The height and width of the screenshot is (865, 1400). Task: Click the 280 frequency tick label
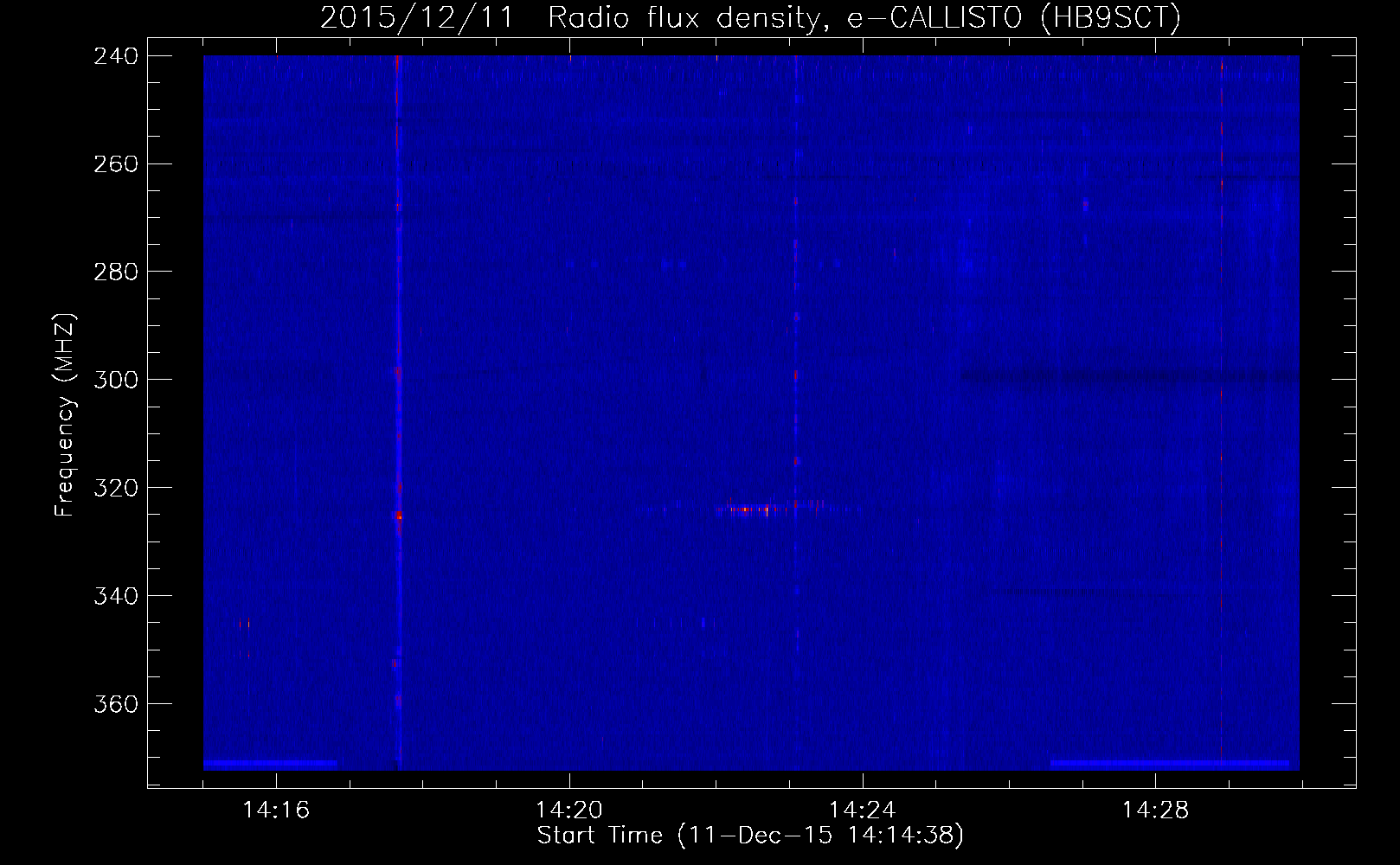115,272
